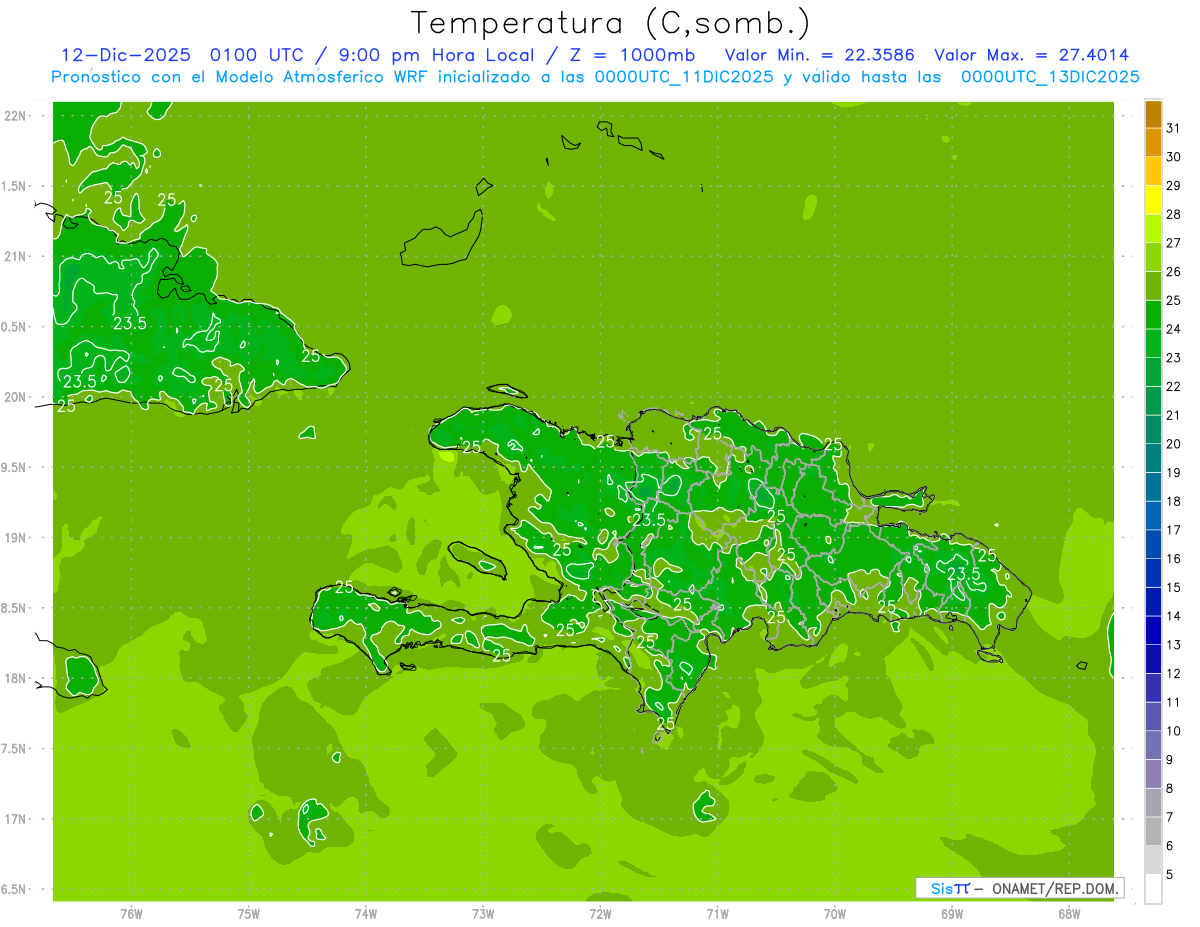Select the '72W' longitude label
Image resolution: width=1200 pixels, height=927 pixels.
600,913
